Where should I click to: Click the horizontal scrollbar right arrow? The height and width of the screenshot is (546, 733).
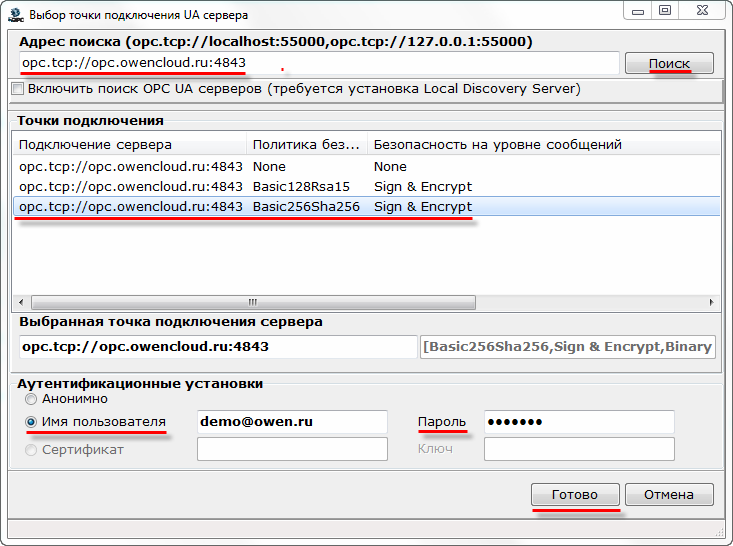711,302
